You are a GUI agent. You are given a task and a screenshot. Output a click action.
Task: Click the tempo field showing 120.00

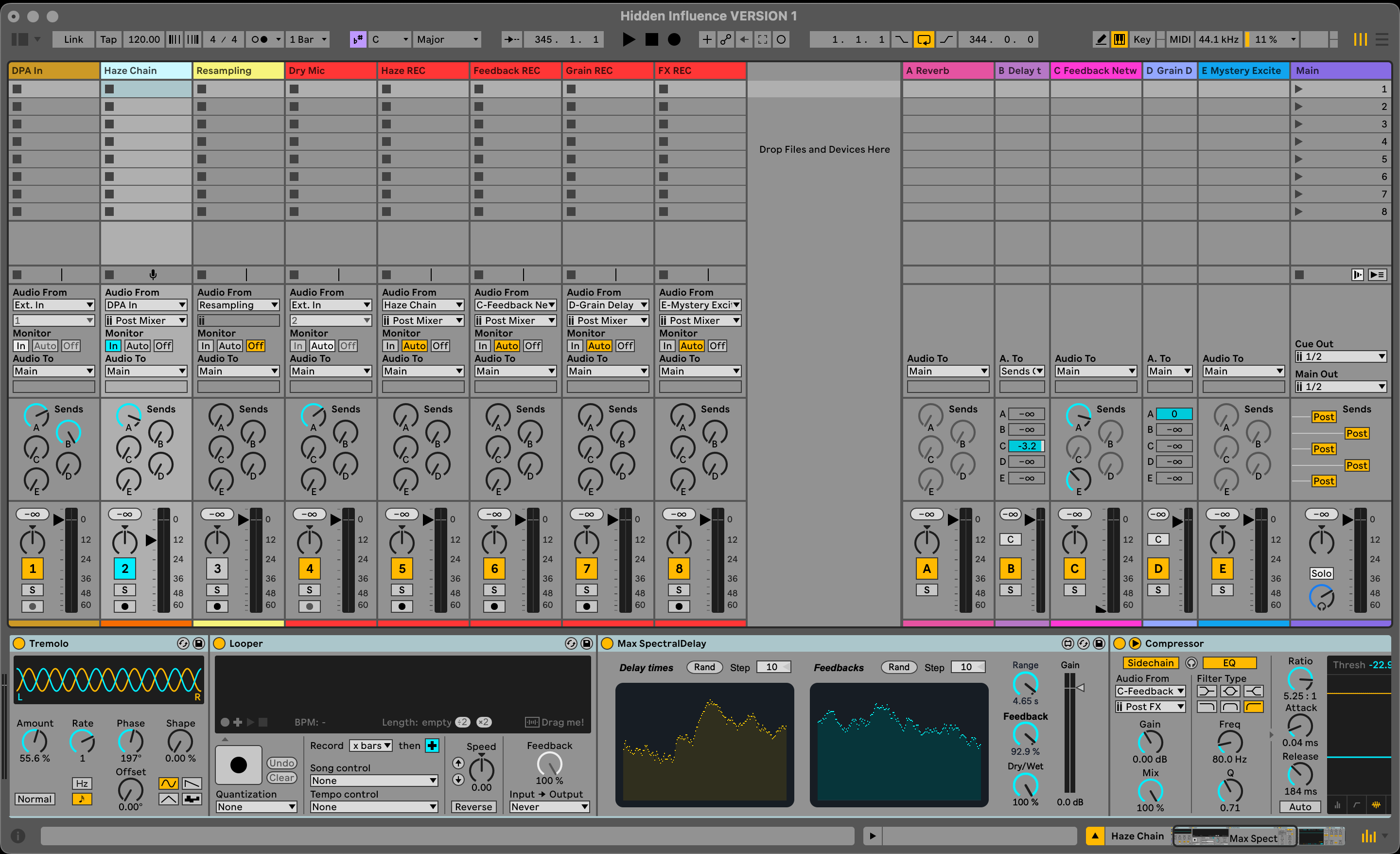click(x=143, y=39)
